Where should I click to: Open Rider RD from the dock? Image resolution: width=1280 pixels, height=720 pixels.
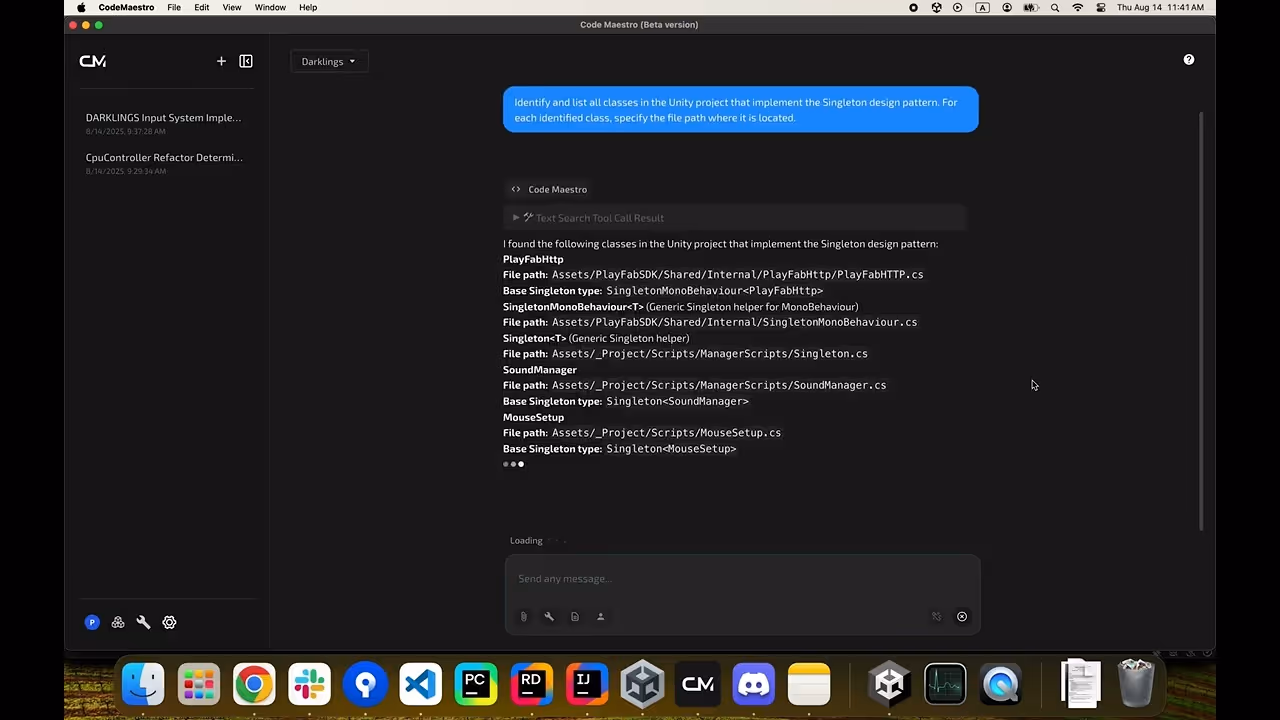[532, 684]
